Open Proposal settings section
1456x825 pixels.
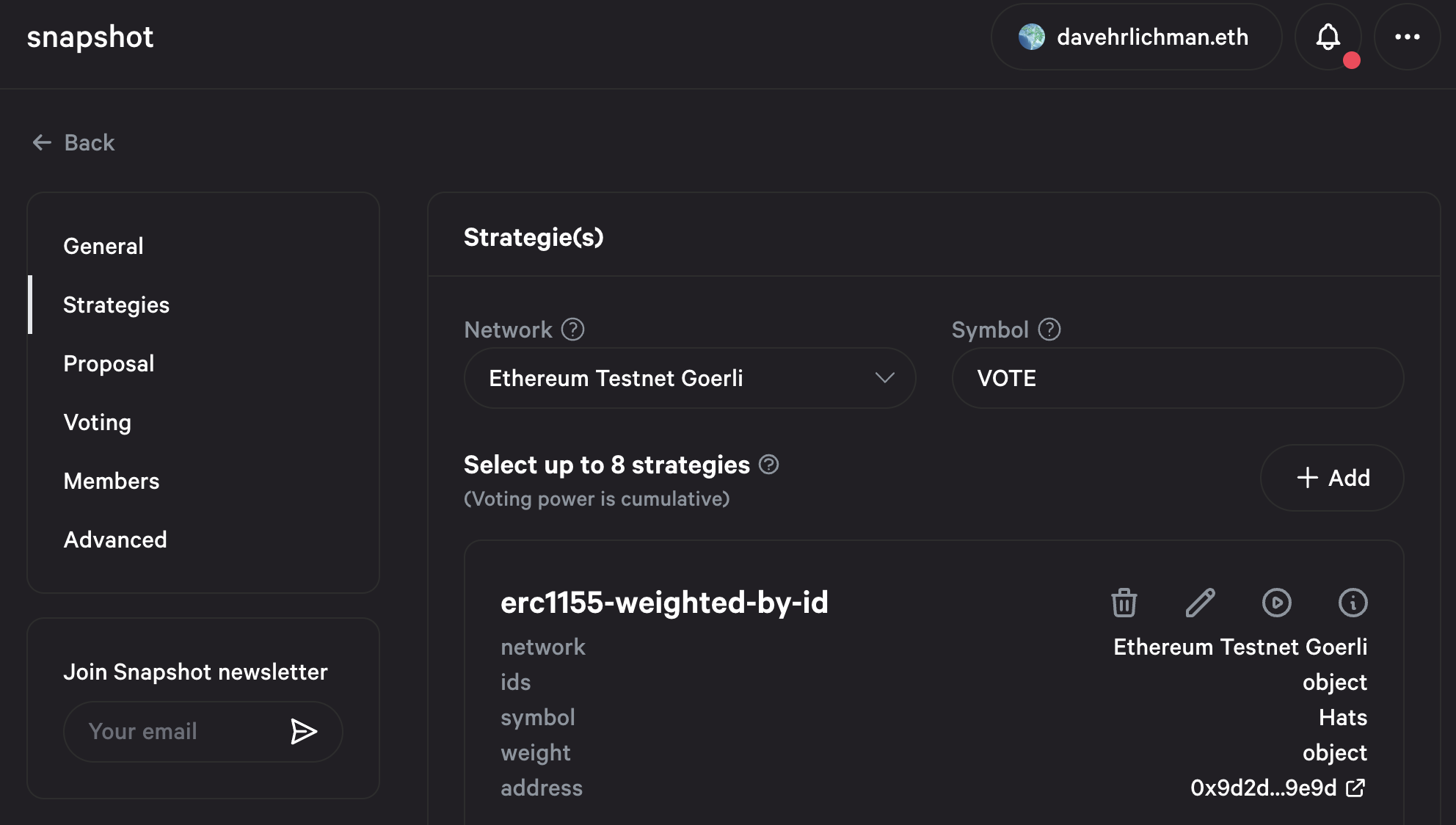pos(109,363)
